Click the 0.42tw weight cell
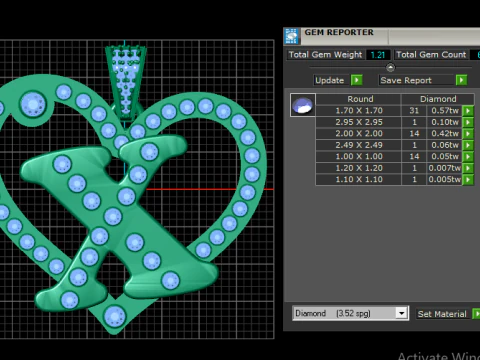The image size is (480, 360). (x=445, y=134)
